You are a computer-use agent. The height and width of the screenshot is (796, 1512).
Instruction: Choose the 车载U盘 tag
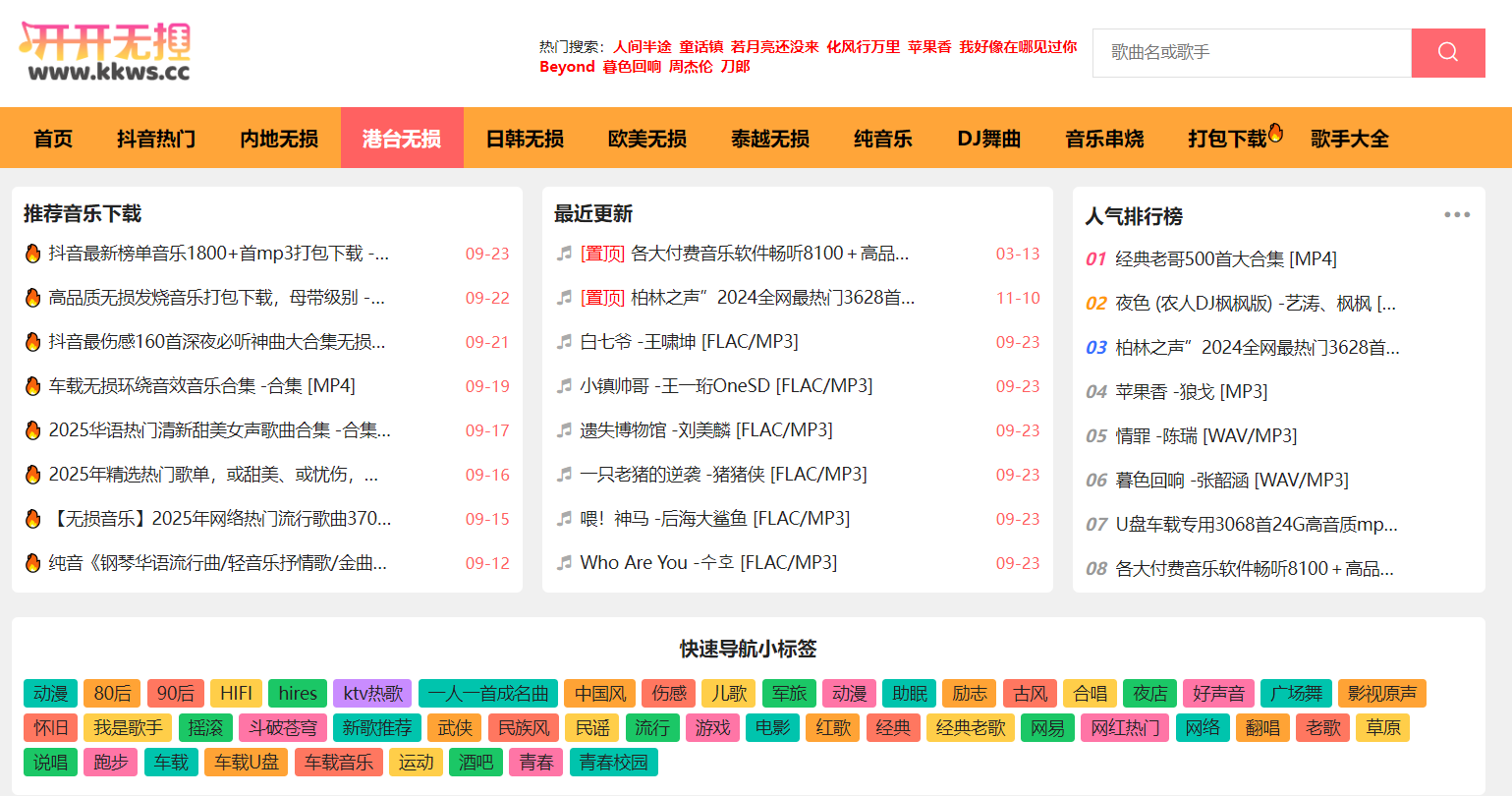tap(247, 763)
